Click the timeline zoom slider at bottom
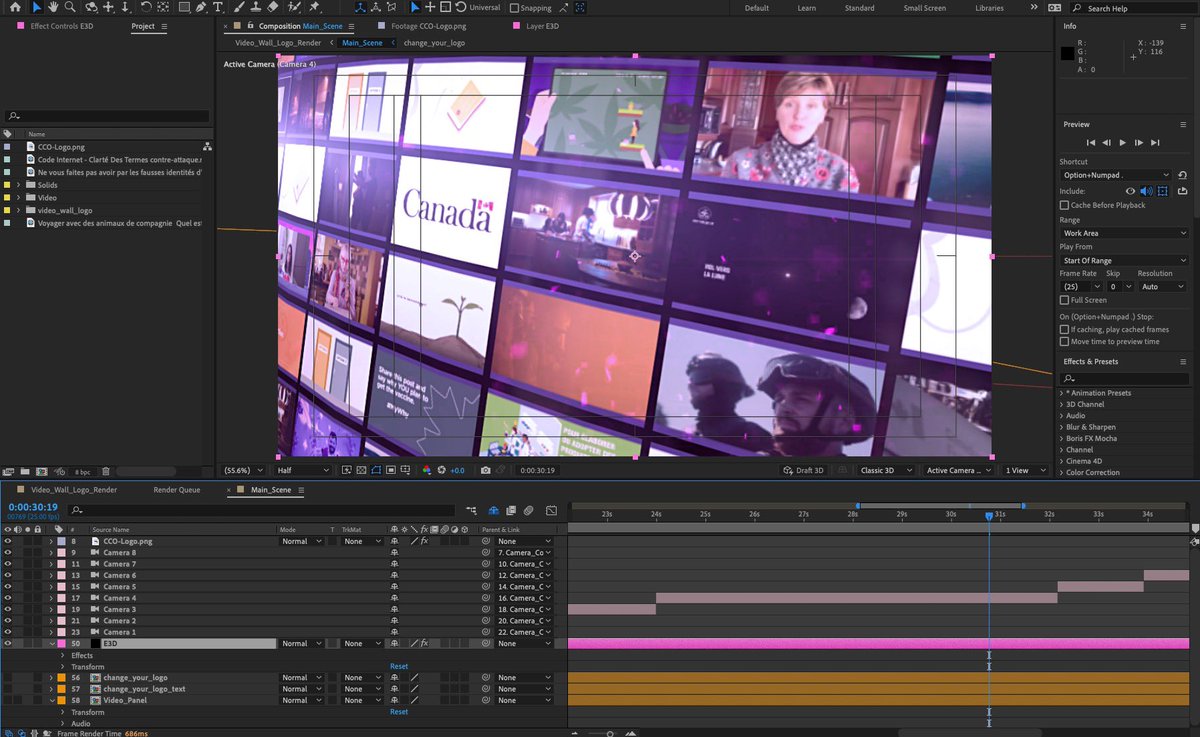Image resolution: width=1200 pixels, height=737 pixels. pos(610,733)
